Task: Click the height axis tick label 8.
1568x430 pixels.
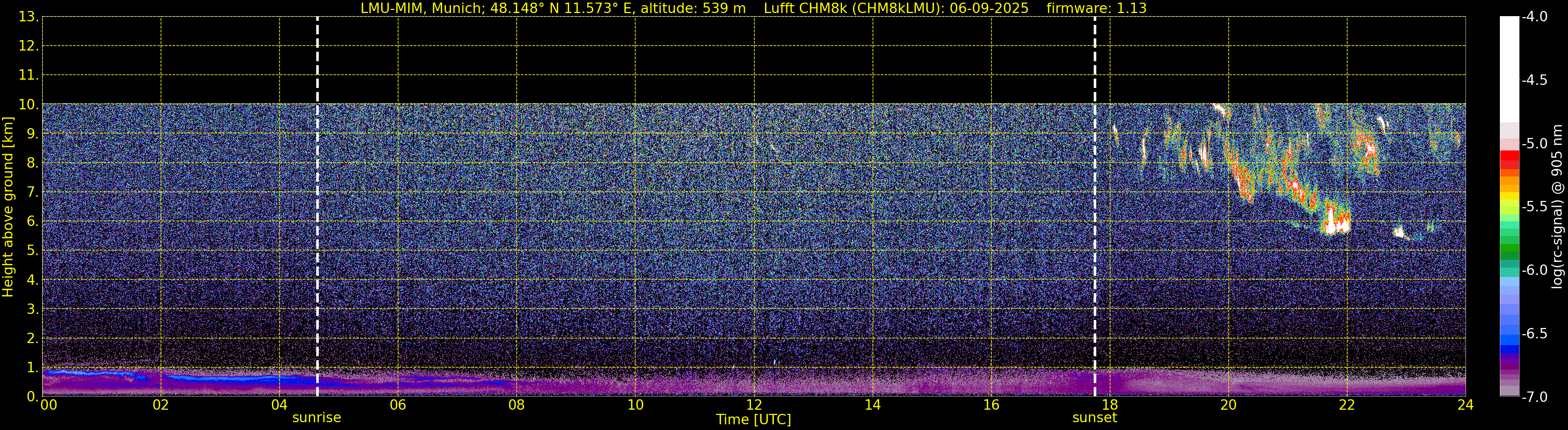Action: [32, 163]
